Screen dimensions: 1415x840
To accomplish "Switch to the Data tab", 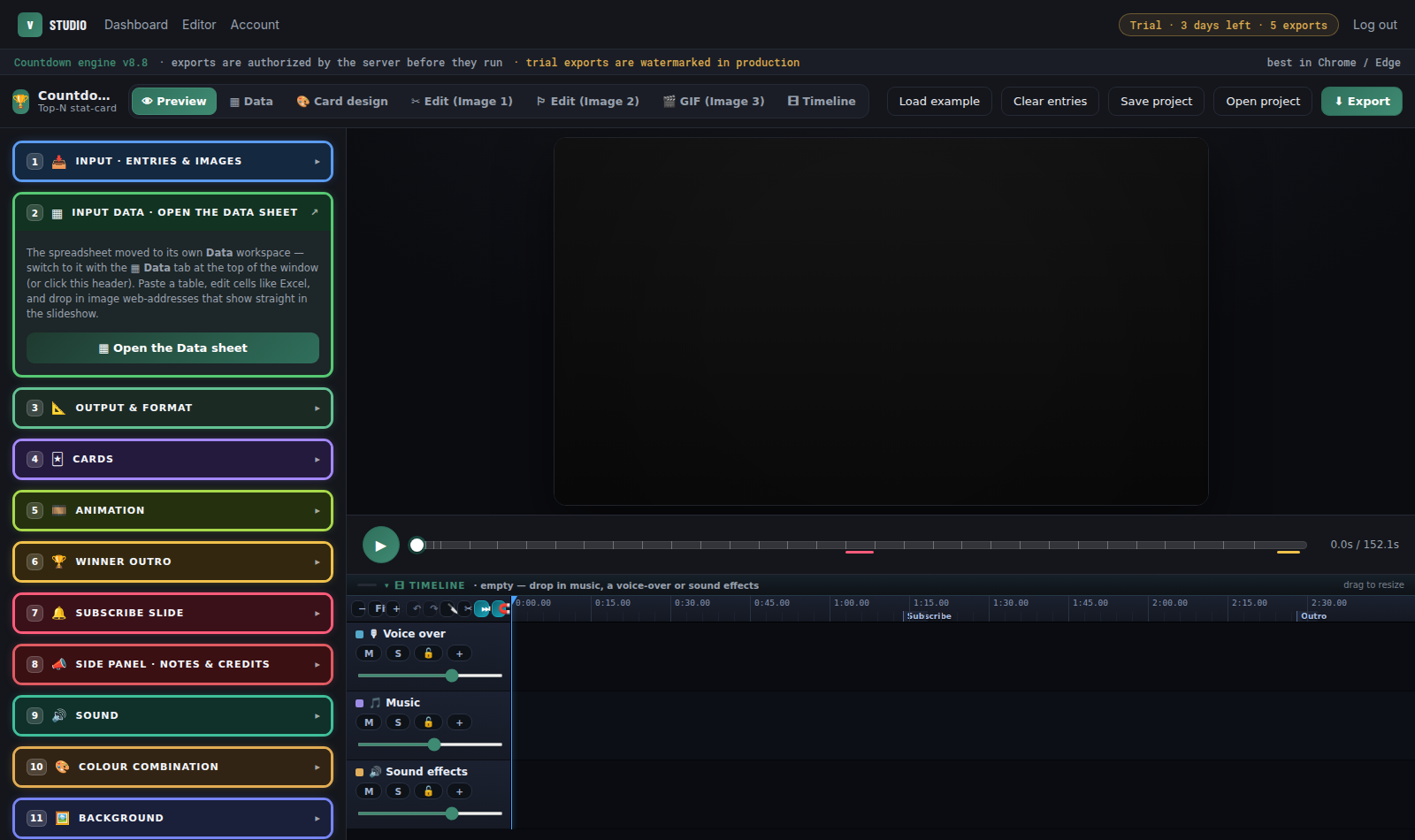I will (x=251, y=102).
